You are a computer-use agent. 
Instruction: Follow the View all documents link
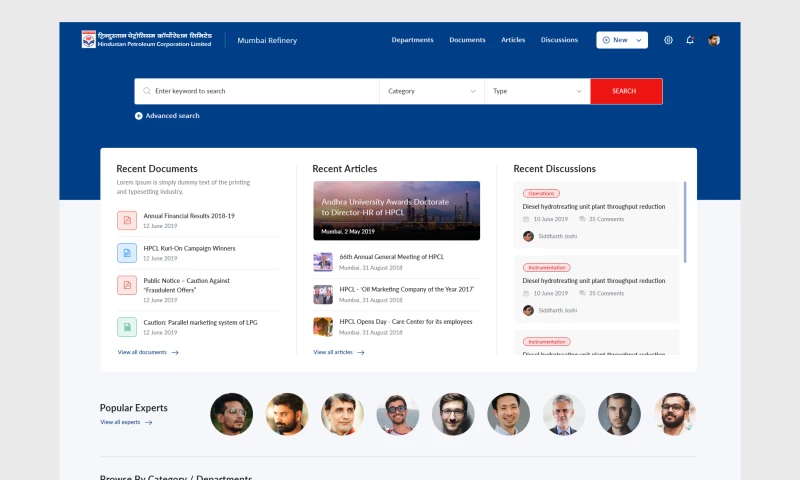click(148, 352)
